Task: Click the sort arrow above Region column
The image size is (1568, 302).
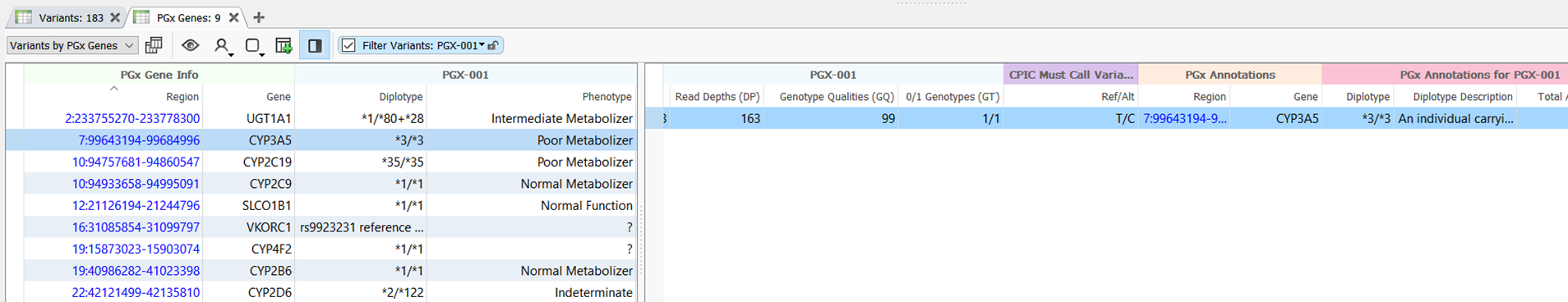Action: click(114, 88)
